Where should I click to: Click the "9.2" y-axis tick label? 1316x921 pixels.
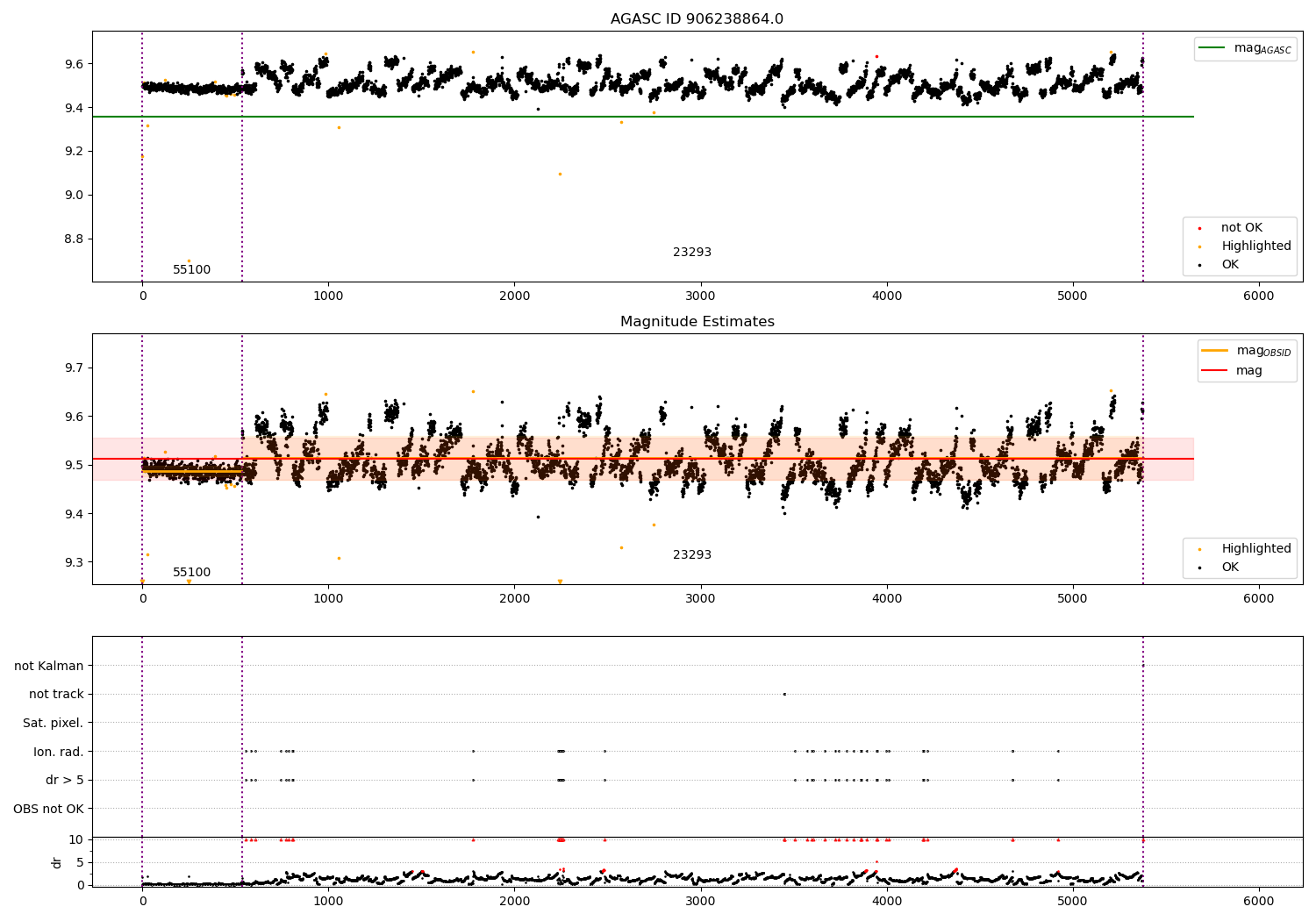tap(75, 152)
